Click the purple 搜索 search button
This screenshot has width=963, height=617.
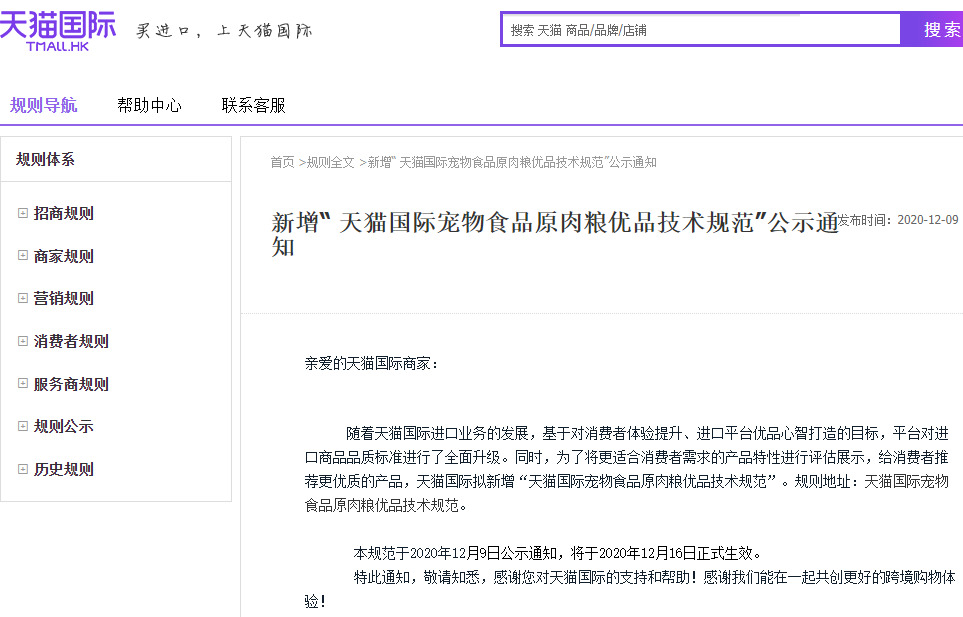(932, 29)
